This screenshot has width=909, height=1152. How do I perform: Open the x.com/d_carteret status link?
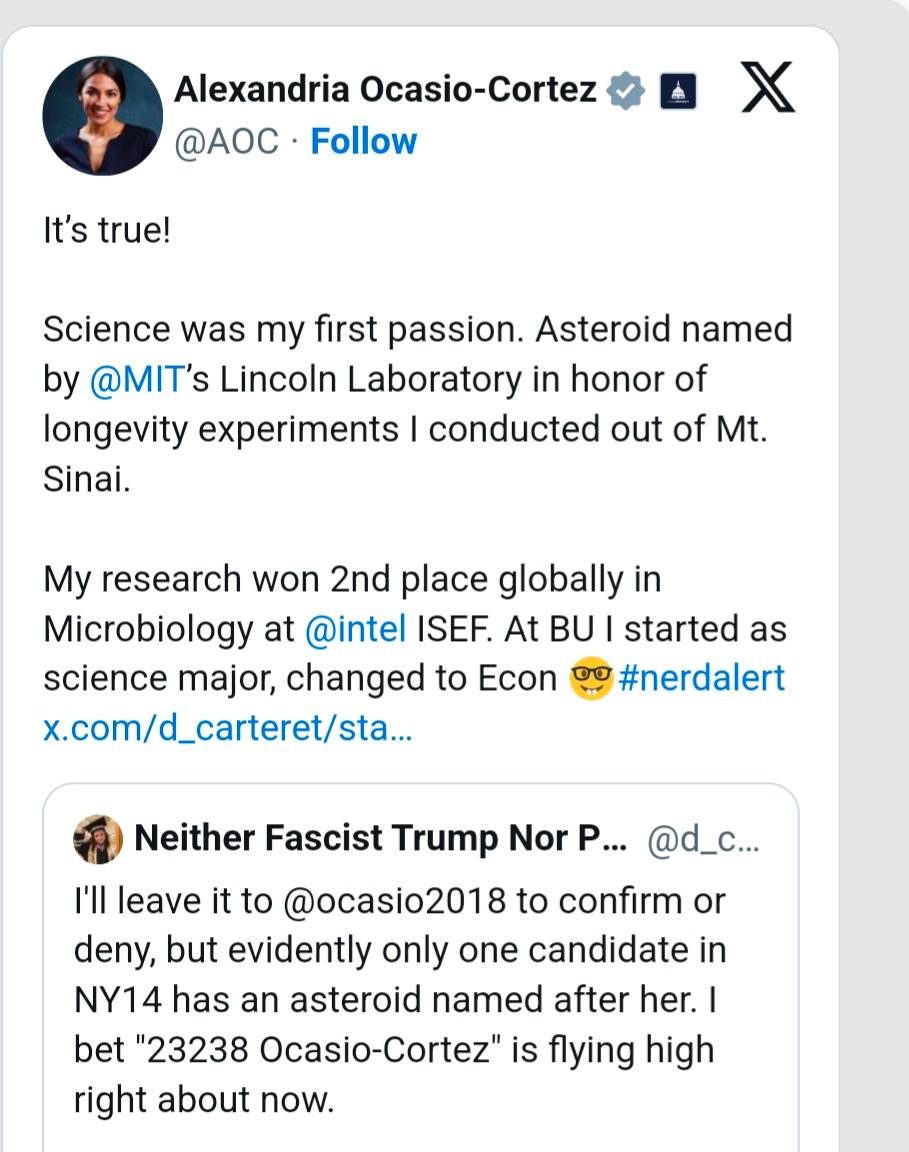228,728
